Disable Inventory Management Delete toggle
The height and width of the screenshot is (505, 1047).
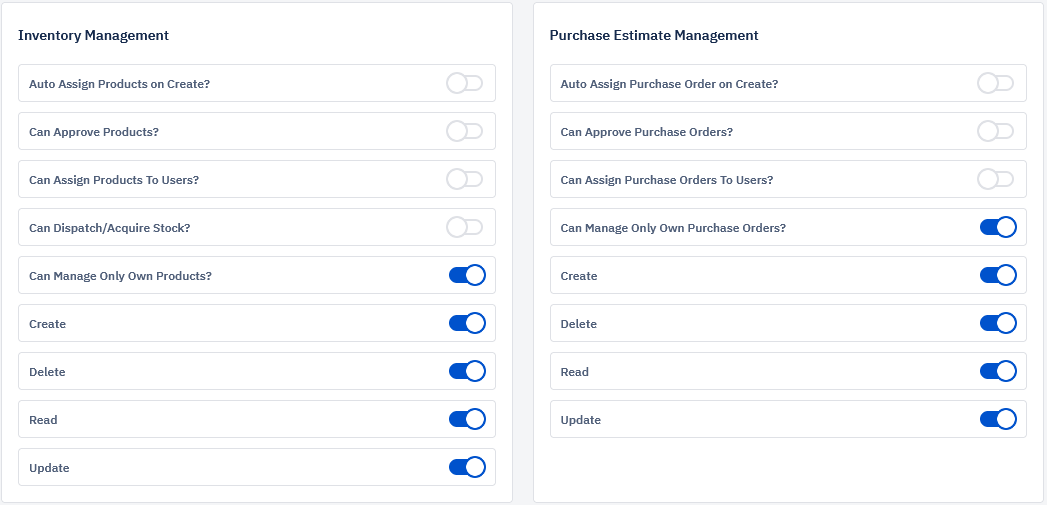point(467,371)
